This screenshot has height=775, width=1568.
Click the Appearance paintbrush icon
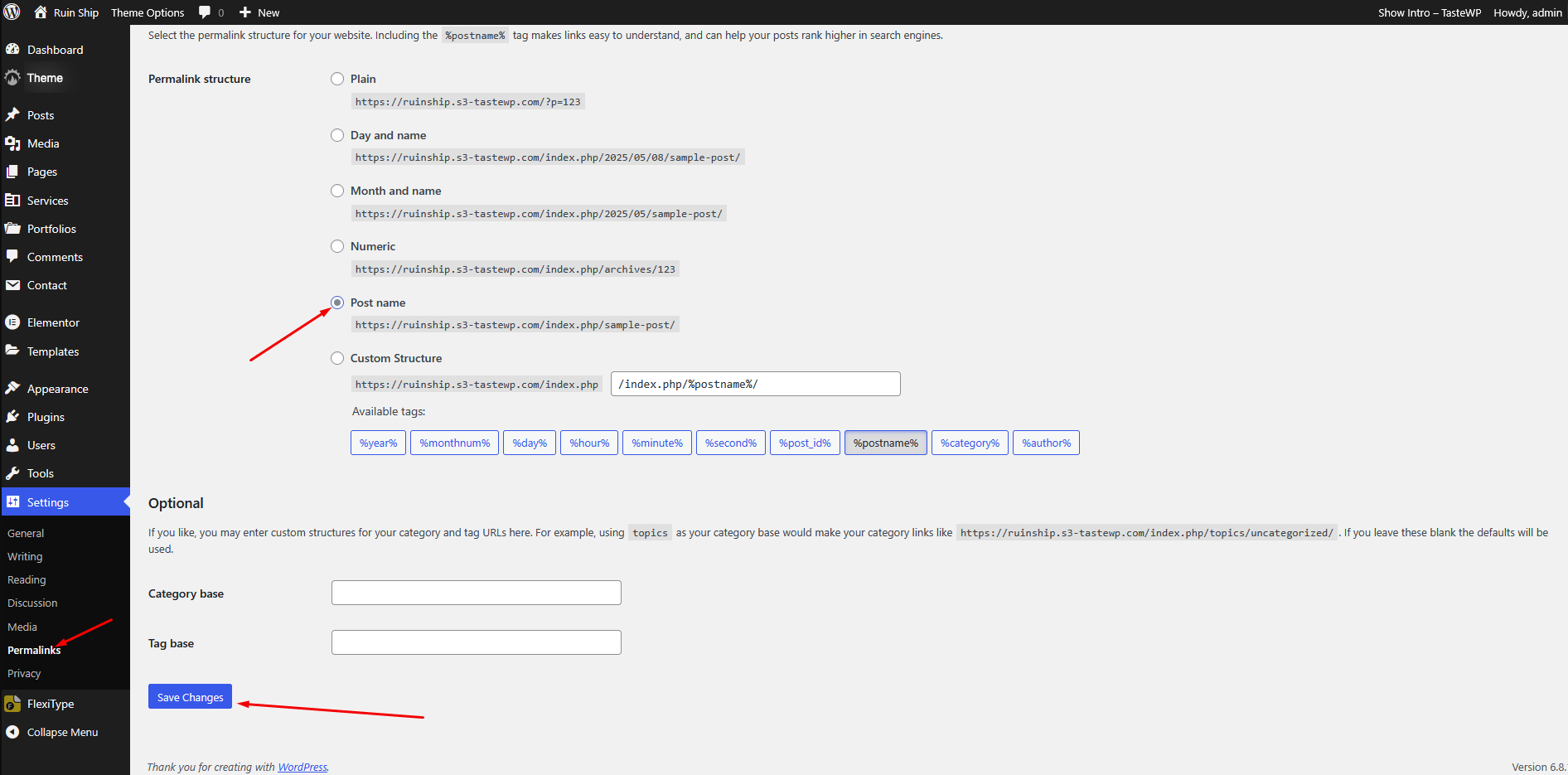point(12,388)
